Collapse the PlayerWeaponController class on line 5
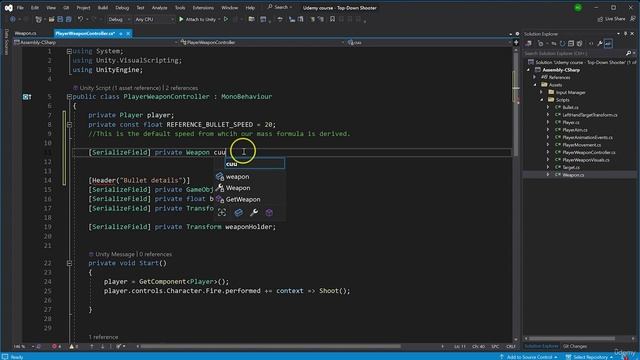 coord(69,97)
